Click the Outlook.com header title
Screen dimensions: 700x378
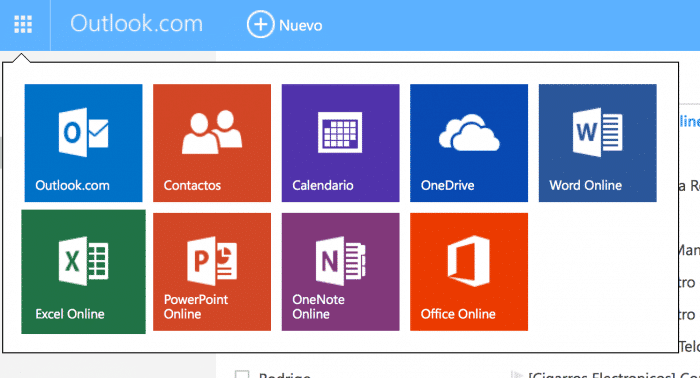click(136, 24)
